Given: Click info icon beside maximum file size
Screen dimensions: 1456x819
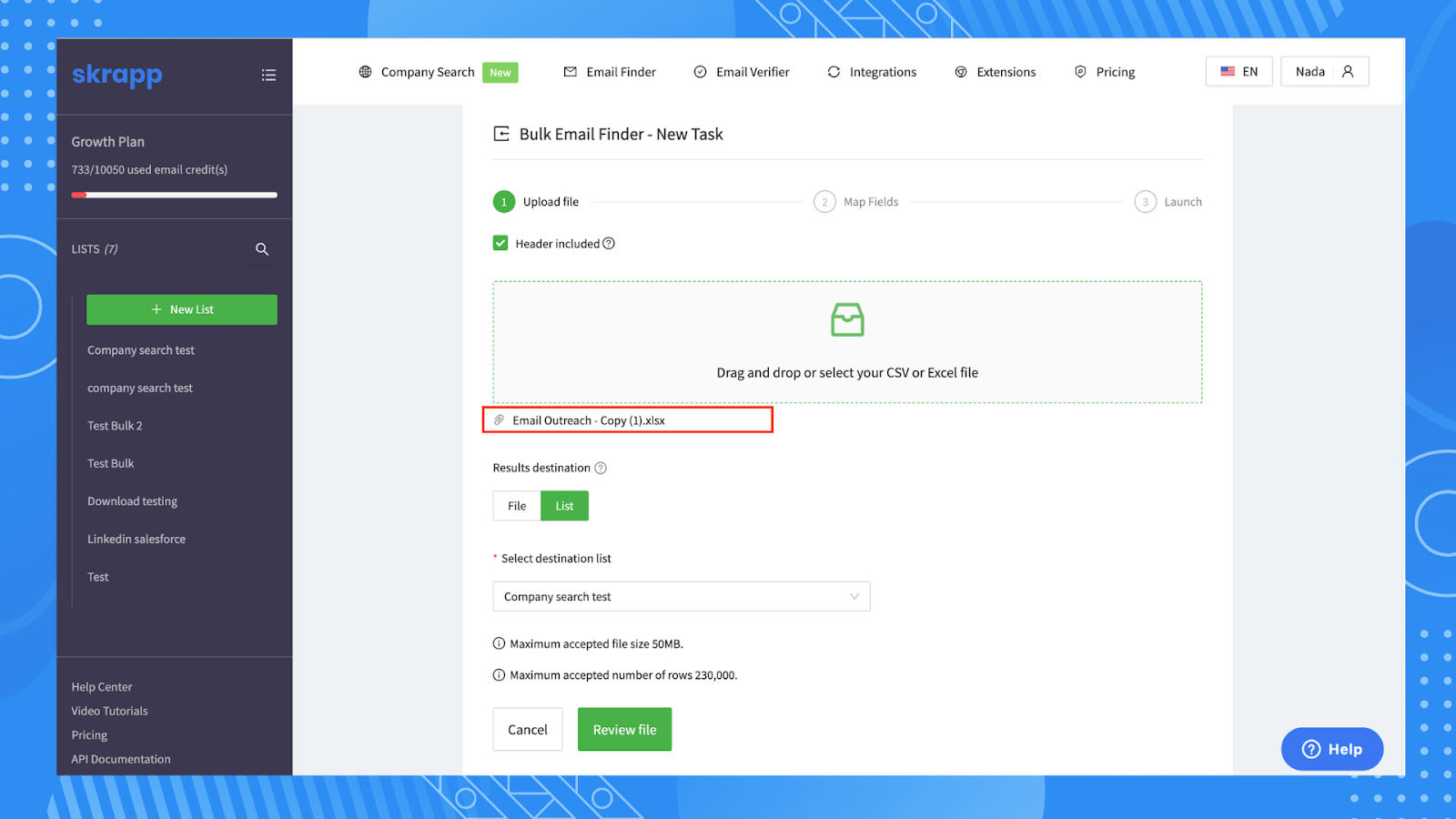Looking at the screenshot, I should point(499,643).
